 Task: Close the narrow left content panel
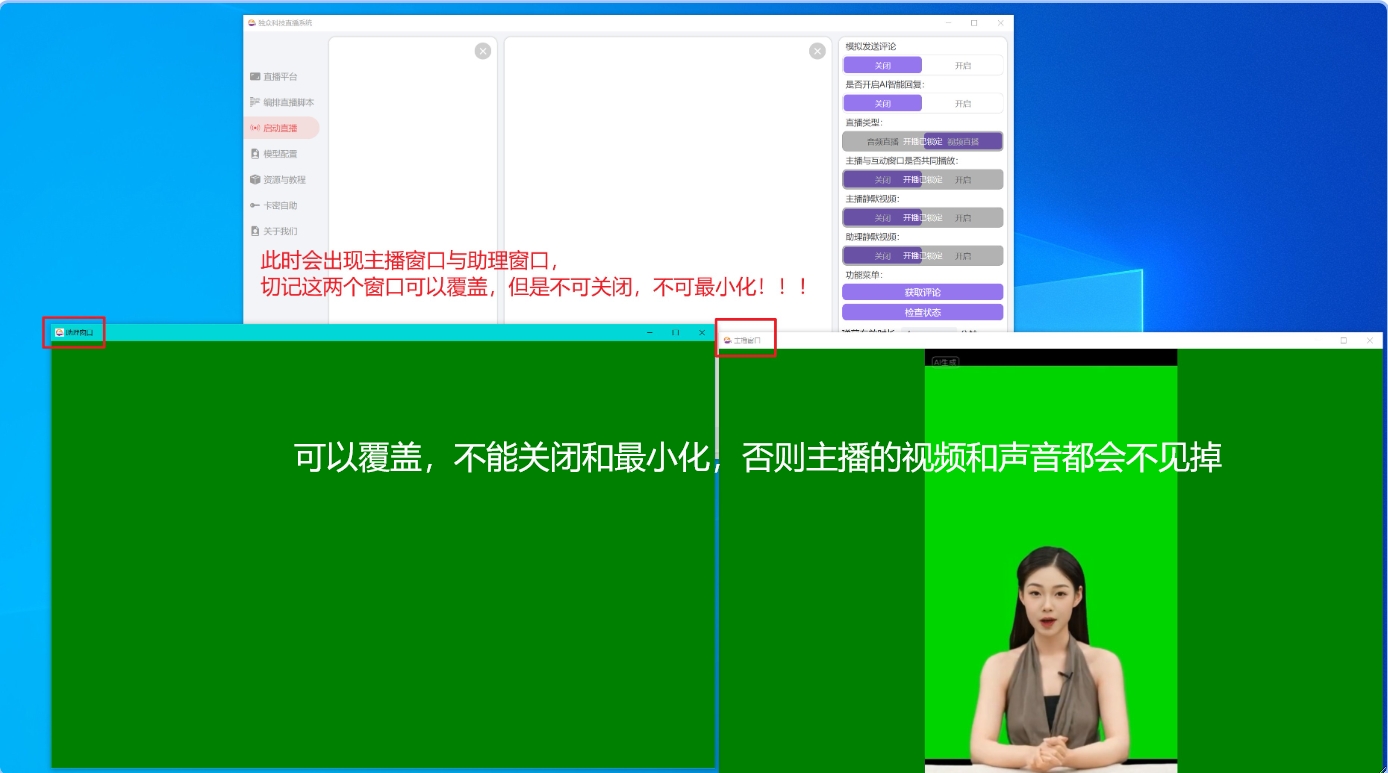(x=483, y=51)
